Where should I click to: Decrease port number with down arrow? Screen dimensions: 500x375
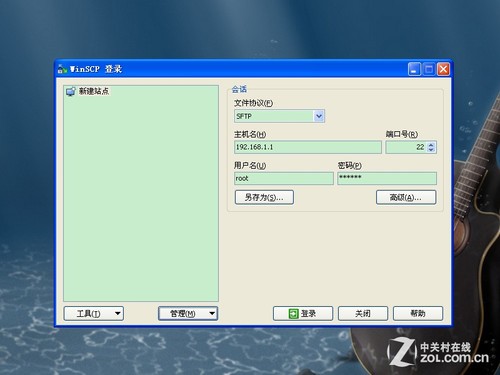(x=431, y=150)
